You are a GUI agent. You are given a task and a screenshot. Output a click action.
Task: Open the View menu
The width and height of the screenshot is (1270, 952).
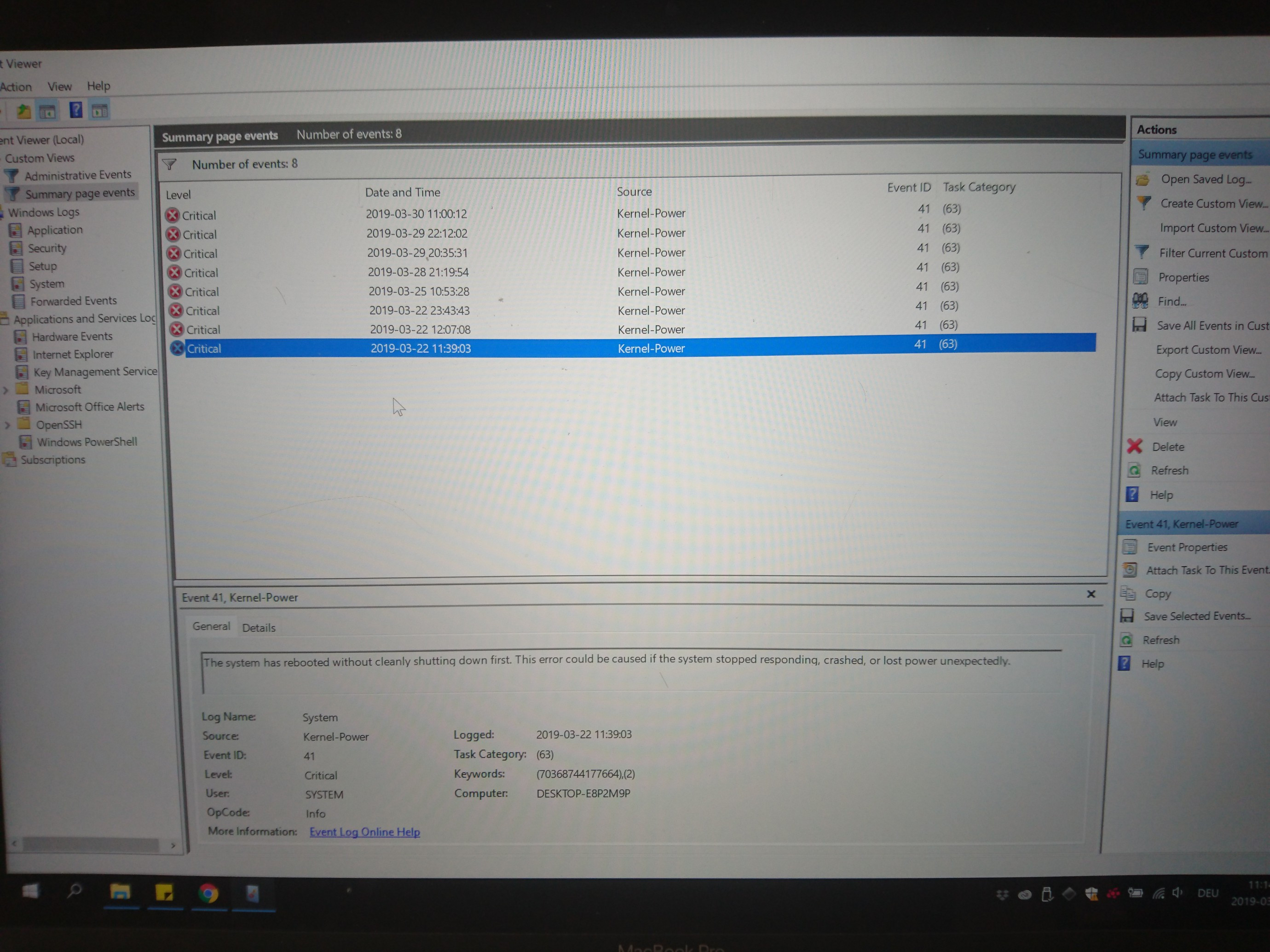59,86
